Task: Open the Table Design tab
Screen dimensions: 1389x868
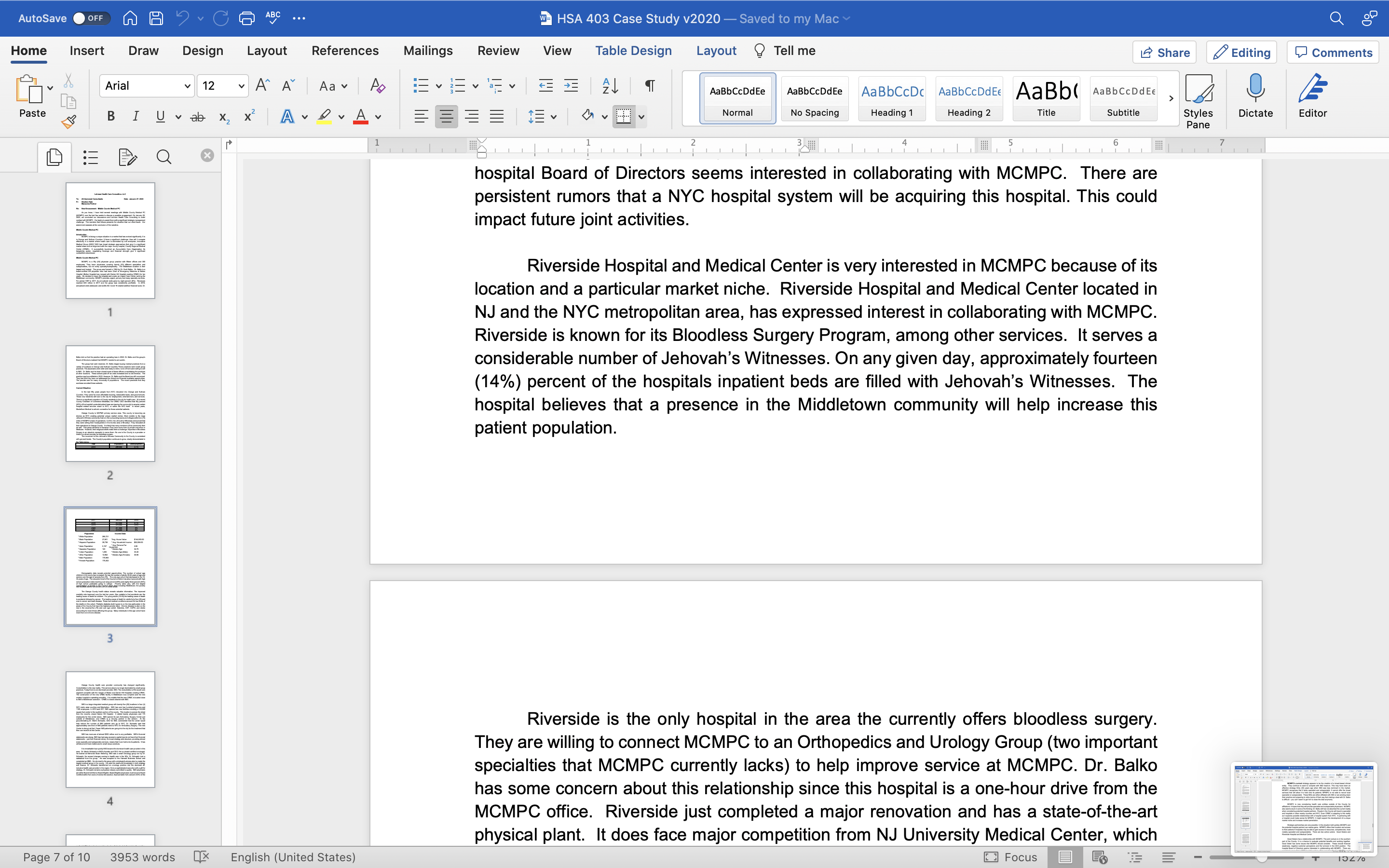Action: click(x=633, y=51)
